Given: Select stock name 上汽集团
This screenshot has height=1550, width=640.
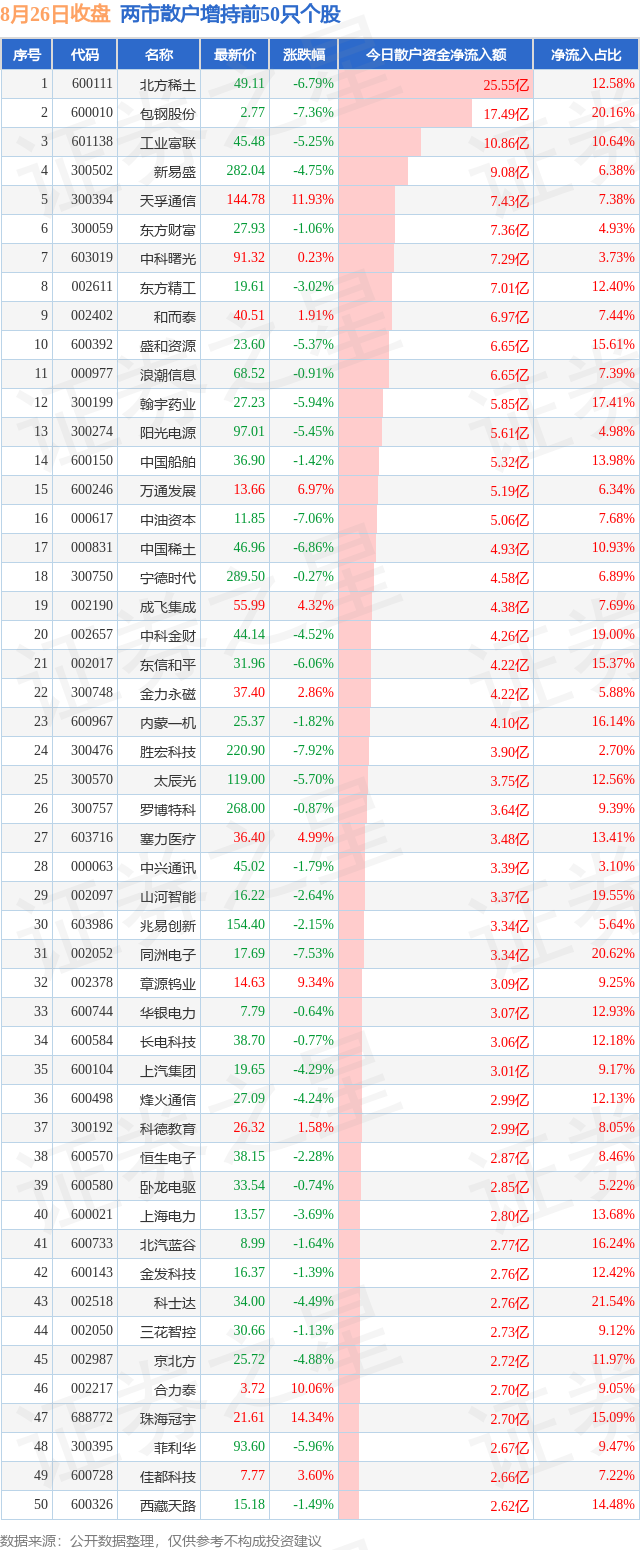Looking at the screenshot, I should (168, 1071).
